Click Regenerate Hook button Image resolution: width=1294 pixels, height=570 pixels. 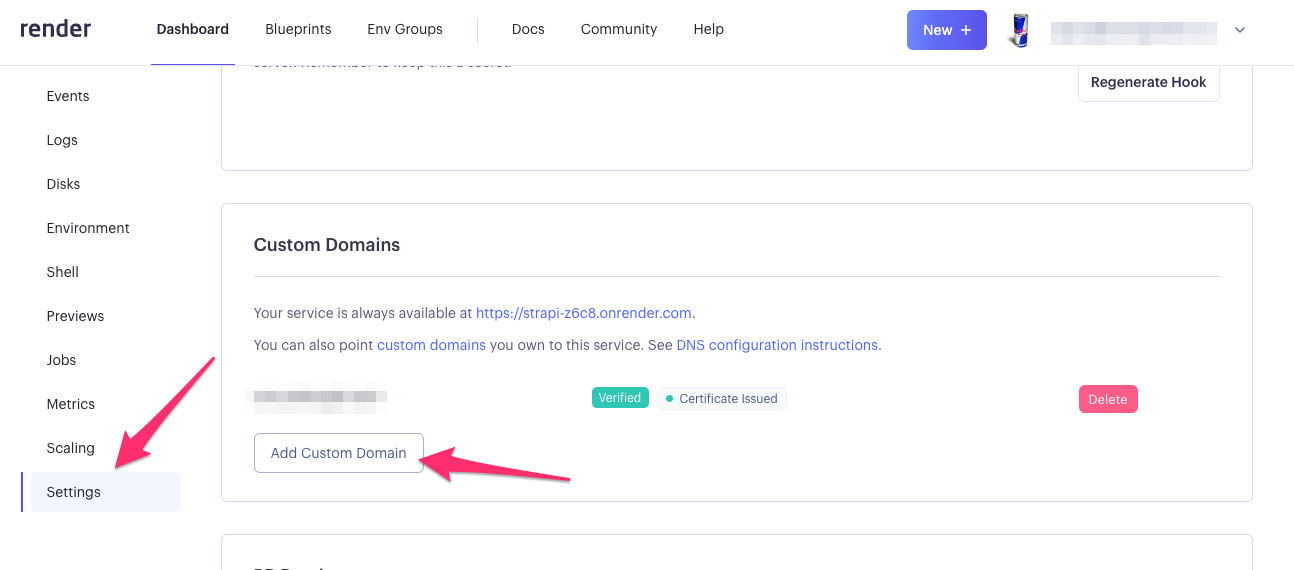1149,82
